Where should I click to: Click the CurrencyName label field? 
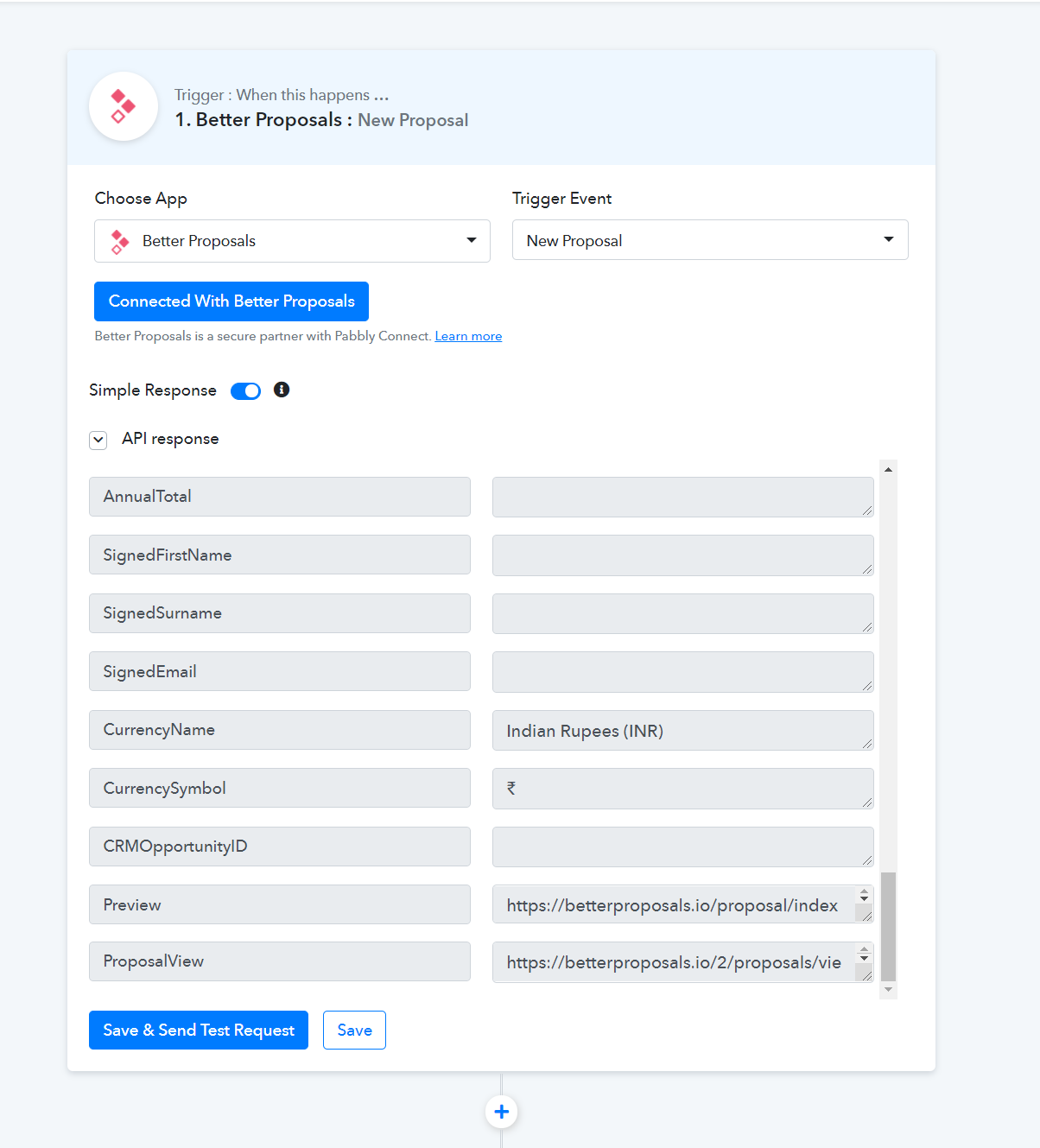point(280,730)
